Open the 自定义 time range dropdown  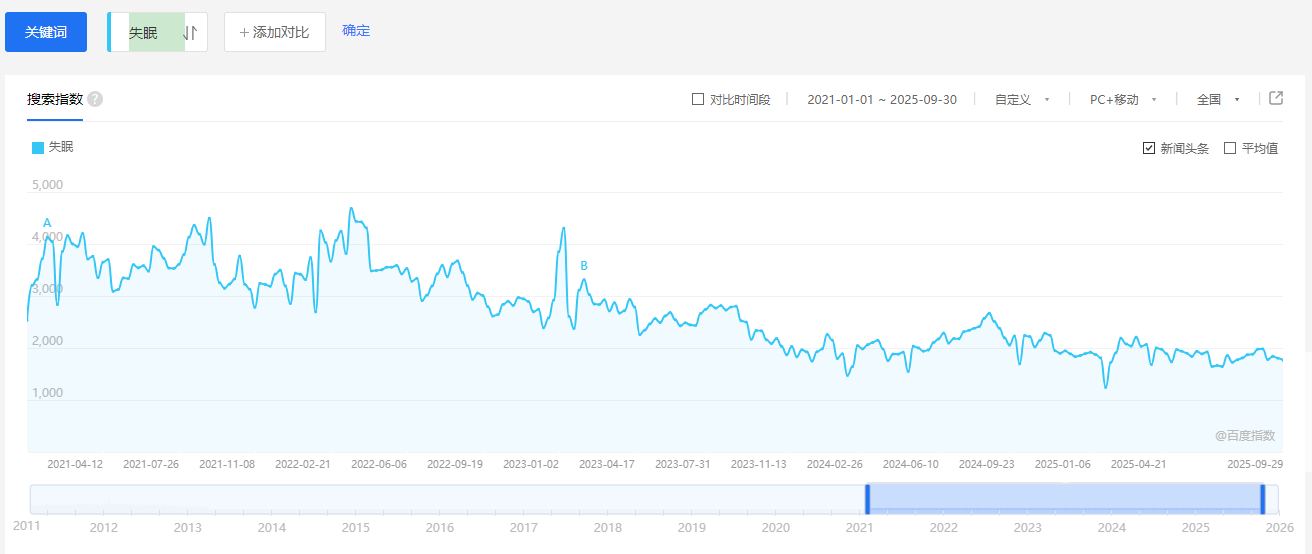1021,100
